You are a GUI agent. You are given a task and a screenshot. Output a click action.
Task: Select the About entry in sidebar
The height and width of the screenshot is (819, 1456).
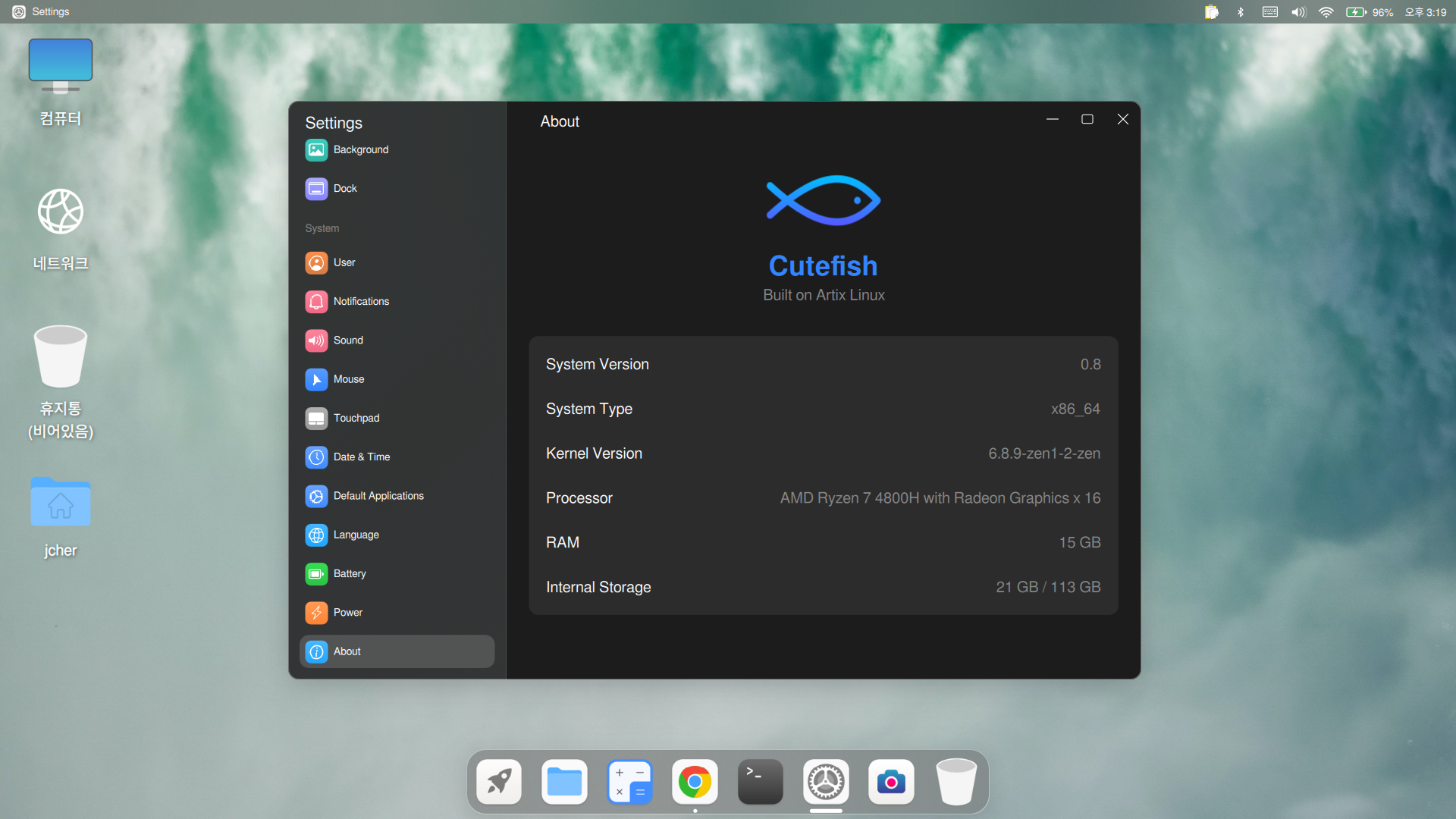[397, 651]
